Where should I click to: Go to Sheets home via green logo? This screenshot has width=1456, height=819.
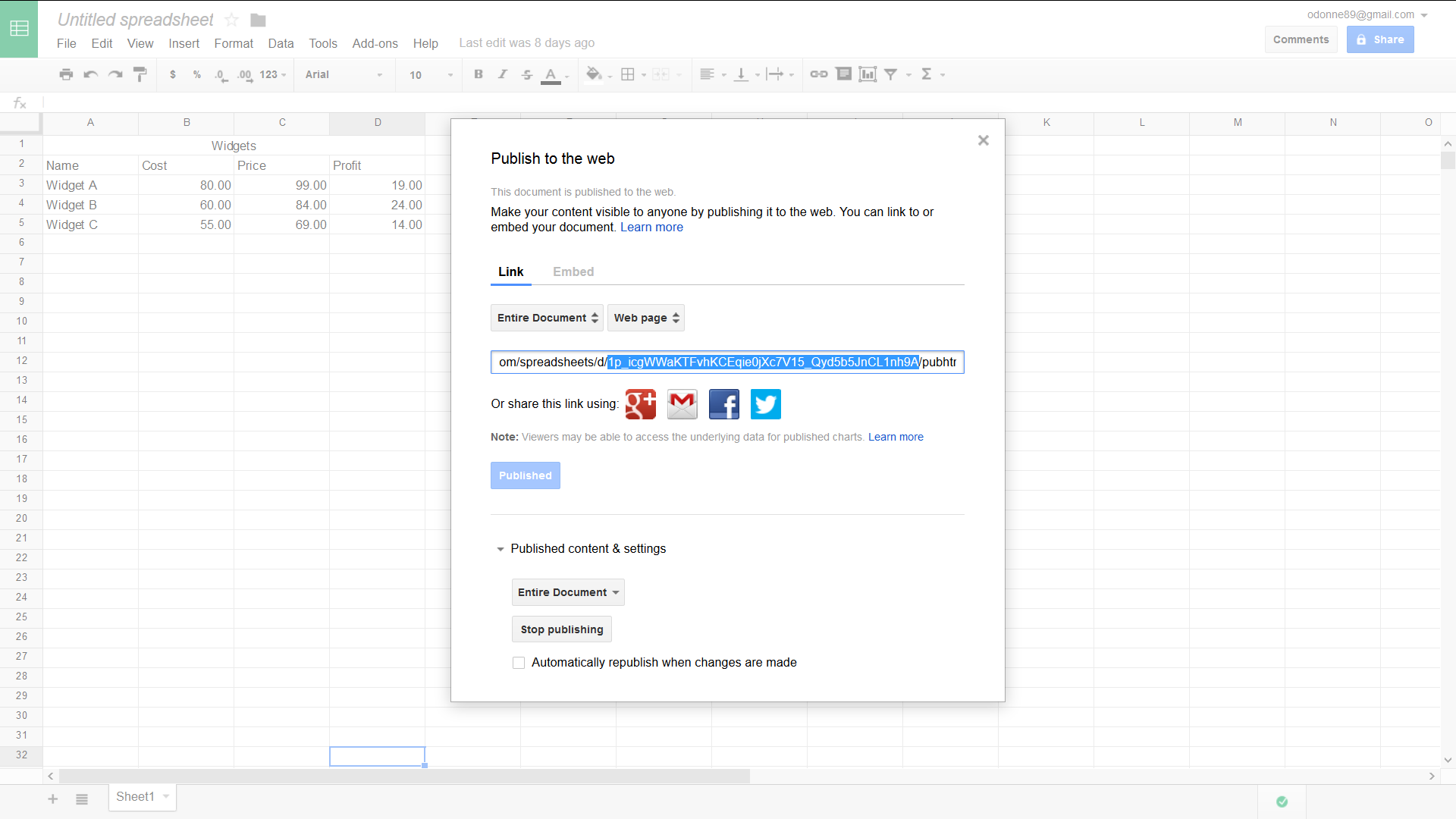coord(19,29)
